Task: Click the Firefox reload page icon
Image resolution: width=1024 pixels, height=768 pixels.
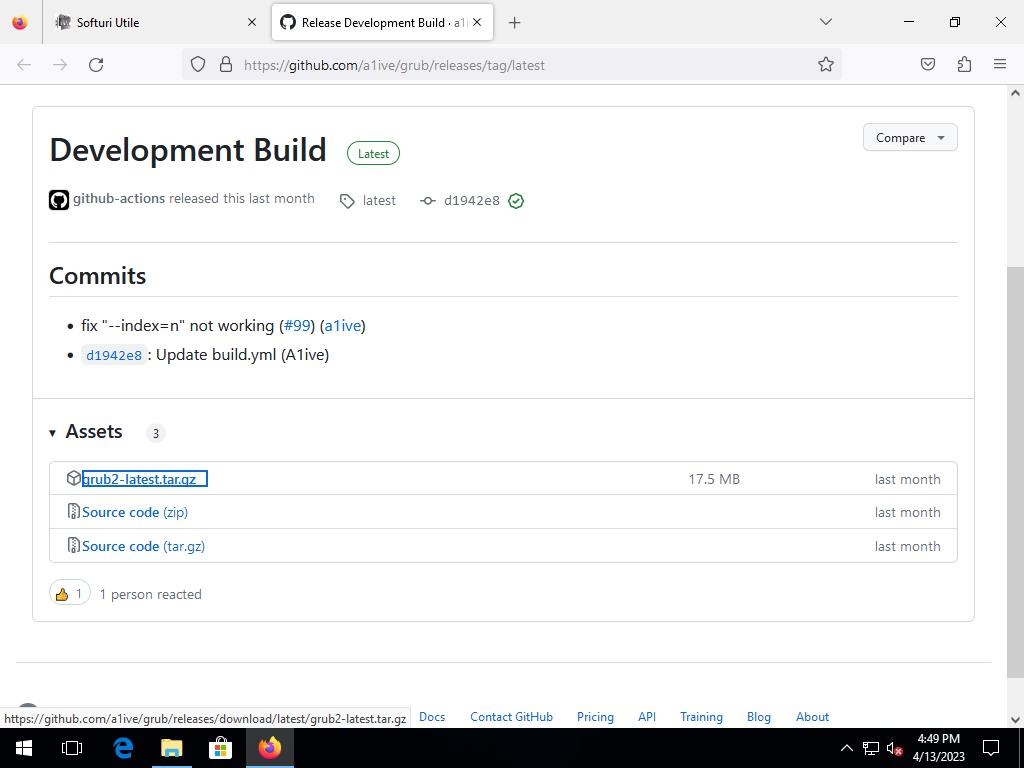Action: [96, 65]
